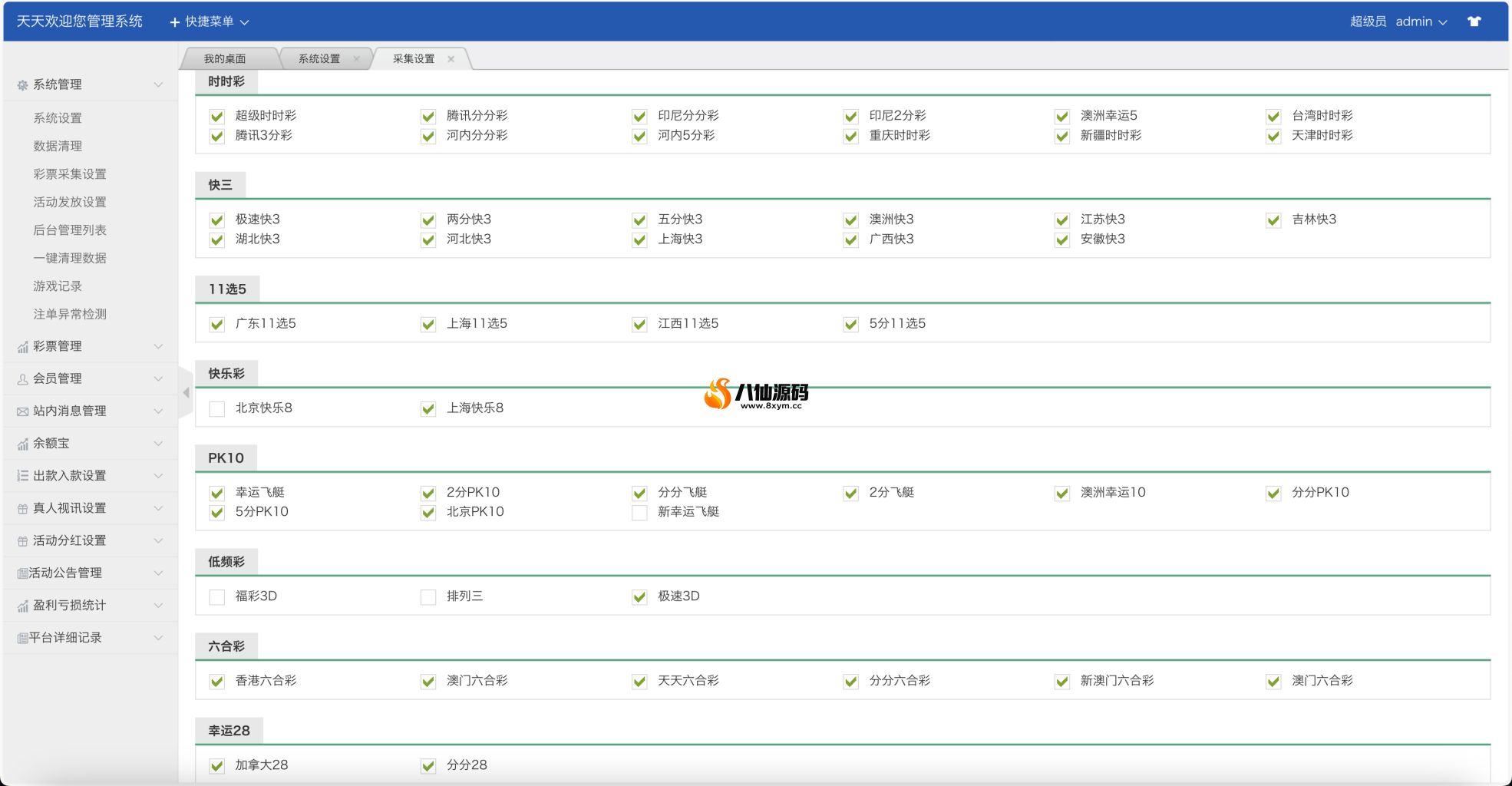Uncheck the 重庆时时彩 checkbox

point(850,136)
